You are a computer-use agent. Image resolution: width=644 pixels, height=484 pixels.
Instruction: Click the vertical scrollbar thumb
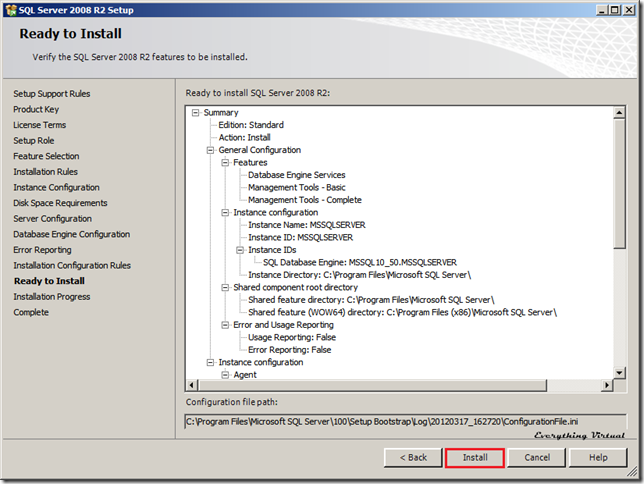pos(619,183)
